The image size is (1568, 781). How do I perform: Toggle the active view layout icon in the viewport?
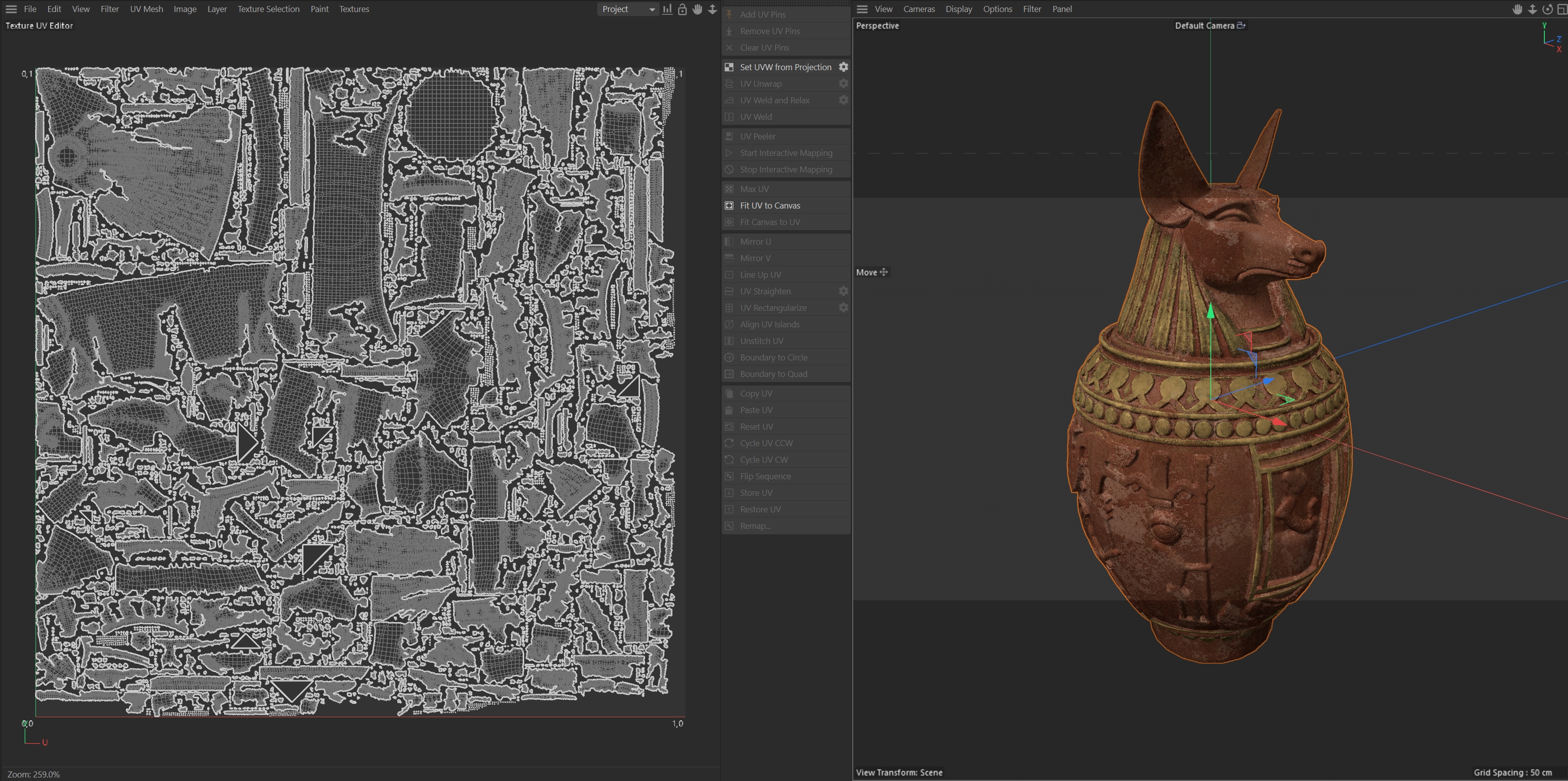[x=1561, y=9]
